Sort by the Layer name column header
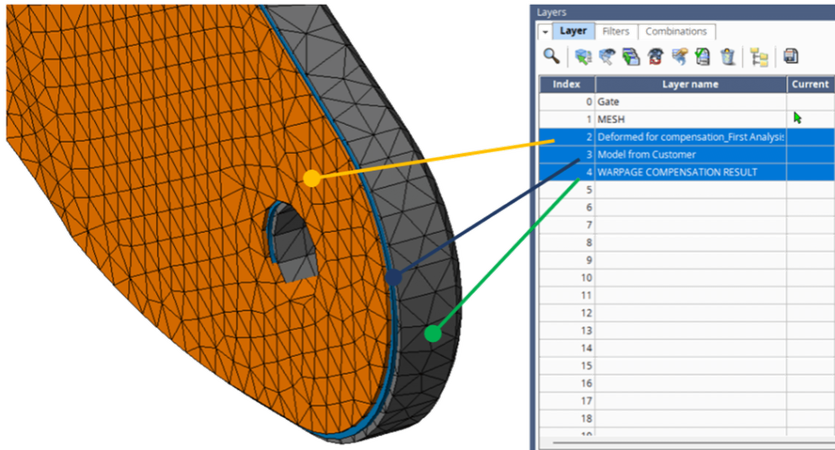The image size is (835, 450). tap(690, 84)
